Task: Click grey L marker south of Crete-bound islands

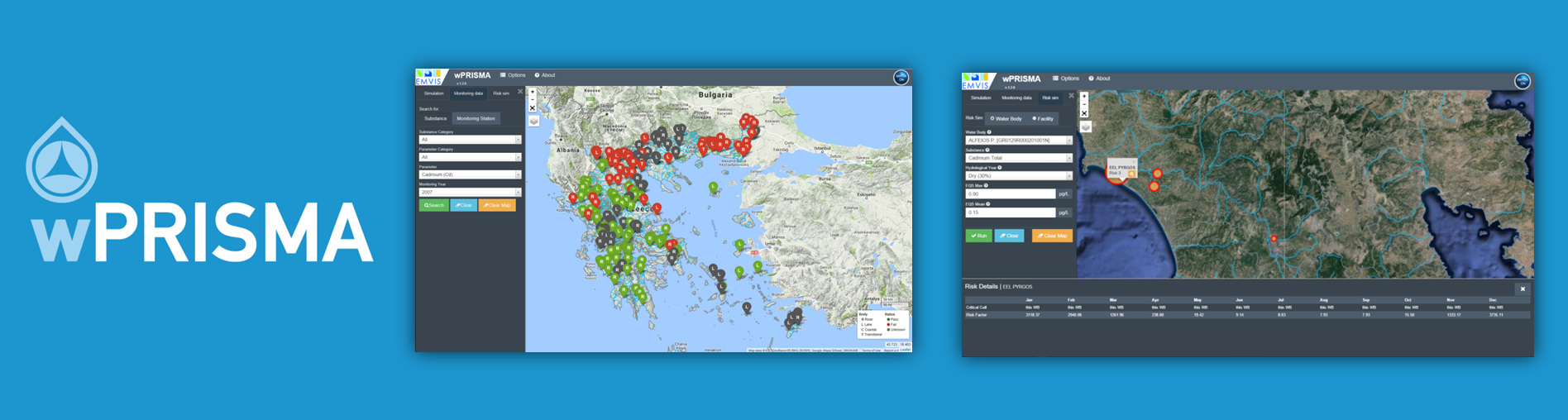Action: coord(747,307)
